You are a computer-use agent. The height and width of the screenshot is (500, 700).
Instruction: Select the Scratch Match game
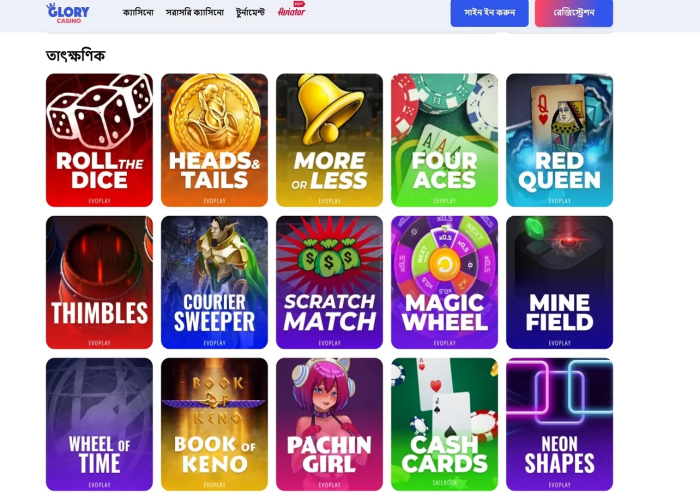tap(329, 282)
